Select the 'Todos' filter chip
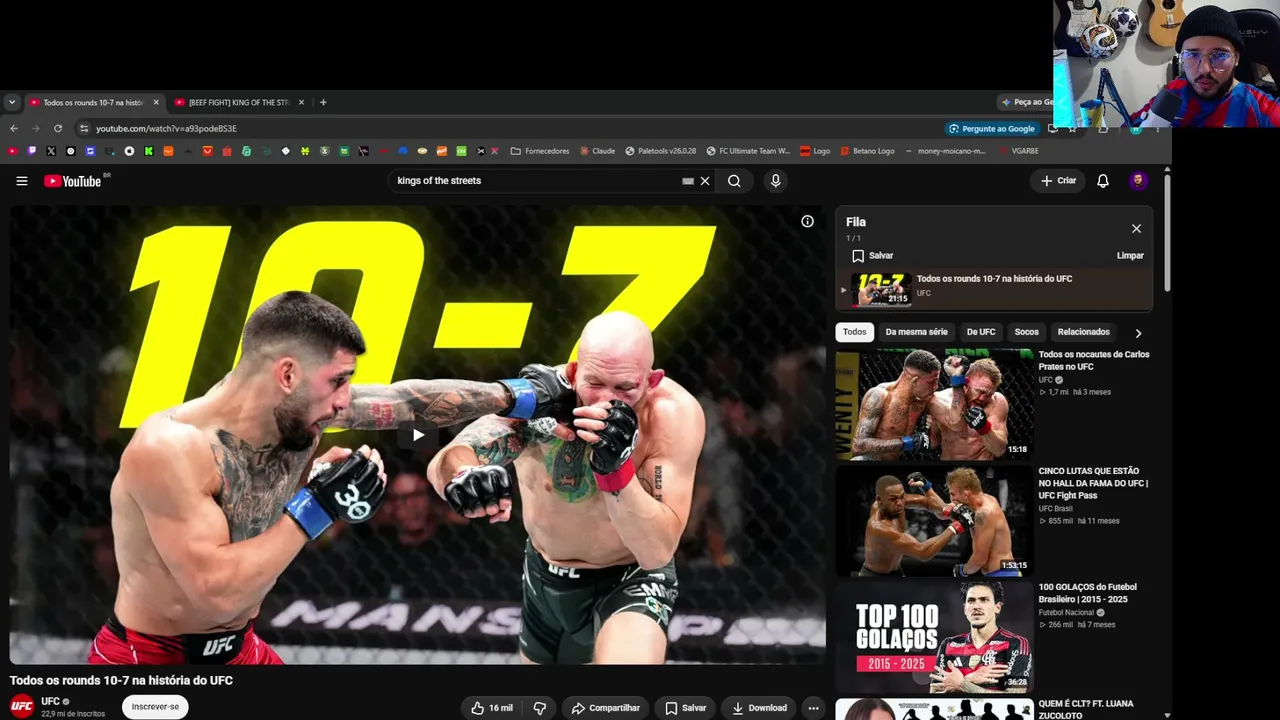 (855, 332)
